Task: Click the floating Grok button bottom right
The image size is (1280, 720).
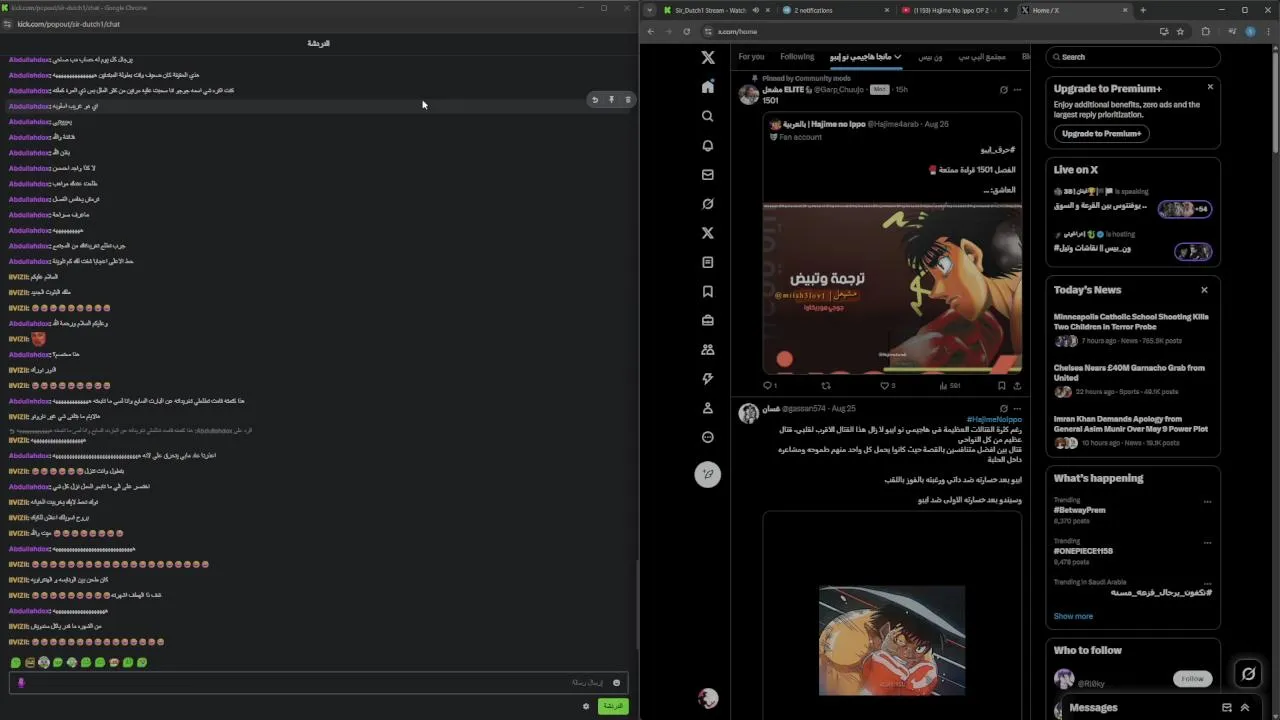Action: pyautogui.click(x=1248, y=674)
